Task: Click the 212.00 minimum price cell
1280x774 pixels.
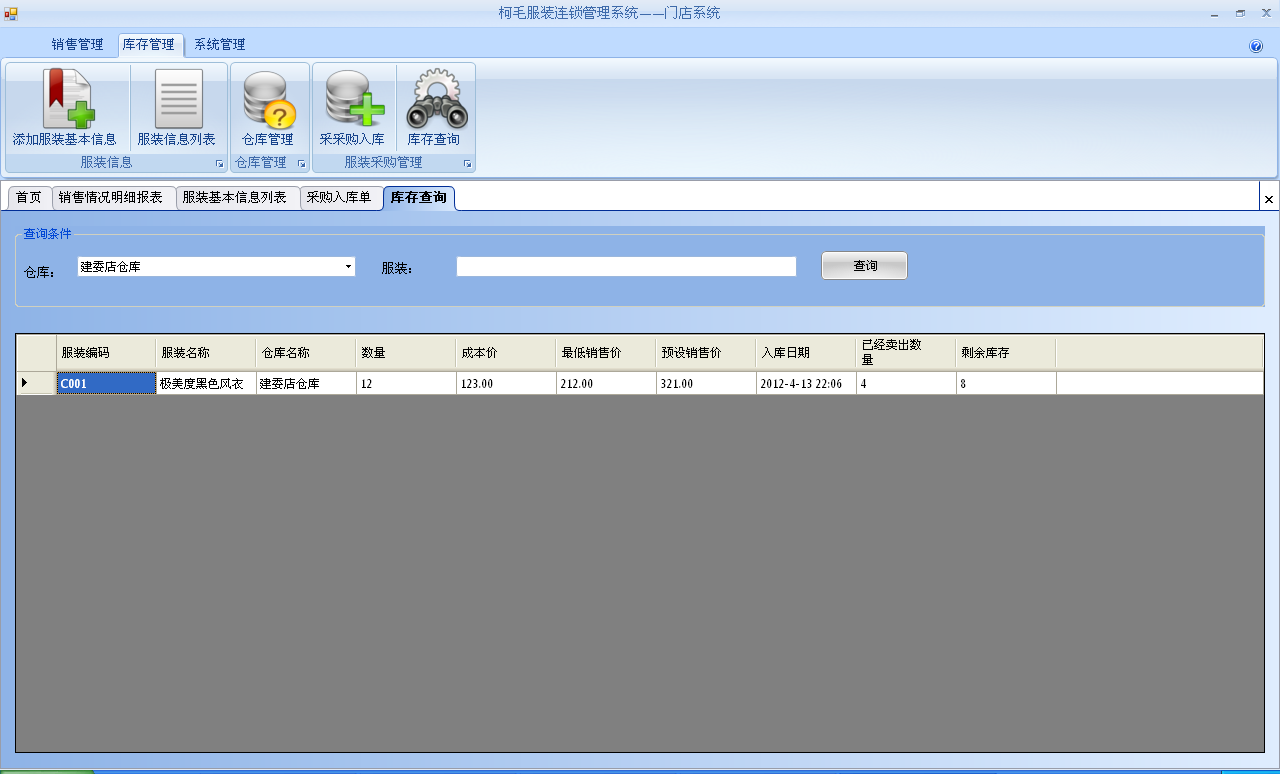Action: pos(606,383)
